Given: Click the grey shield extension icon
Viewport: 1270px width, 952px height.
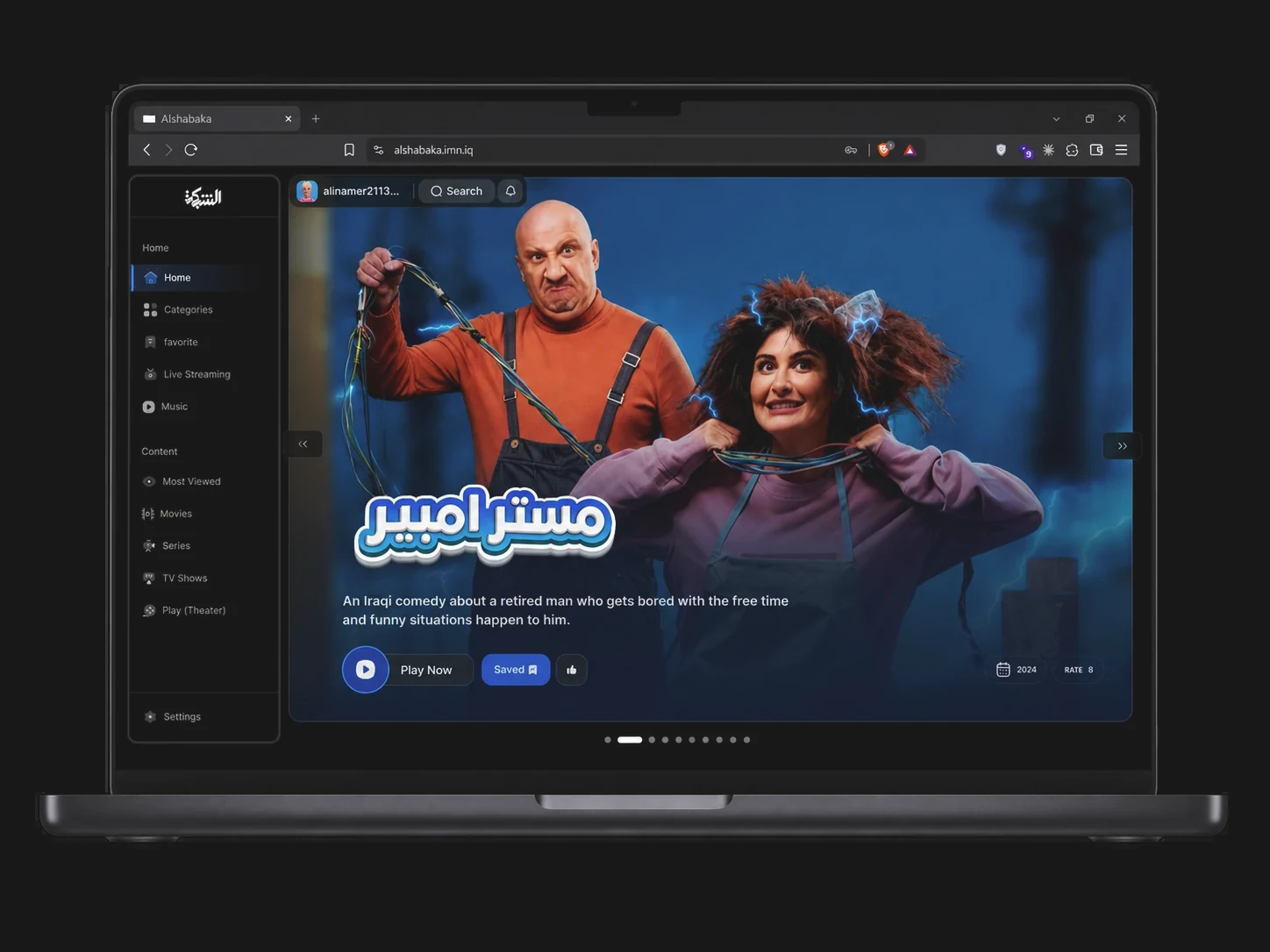Looking at the screenshot, I should click(1001, 150).
